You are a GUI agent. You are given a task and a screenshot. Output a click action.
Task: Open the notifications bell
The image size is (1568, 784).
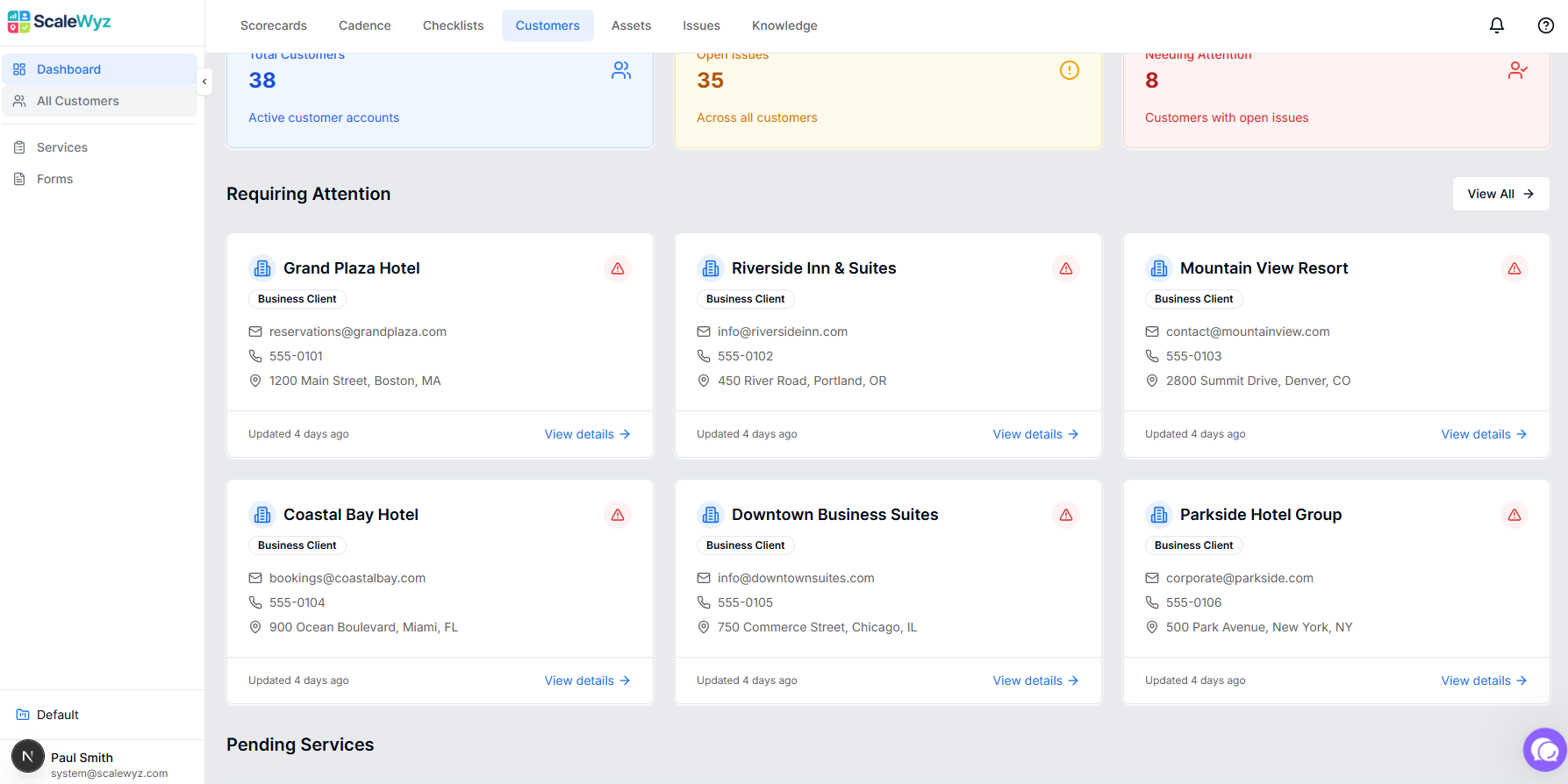pyautogui.click(x=1497, y=25)
